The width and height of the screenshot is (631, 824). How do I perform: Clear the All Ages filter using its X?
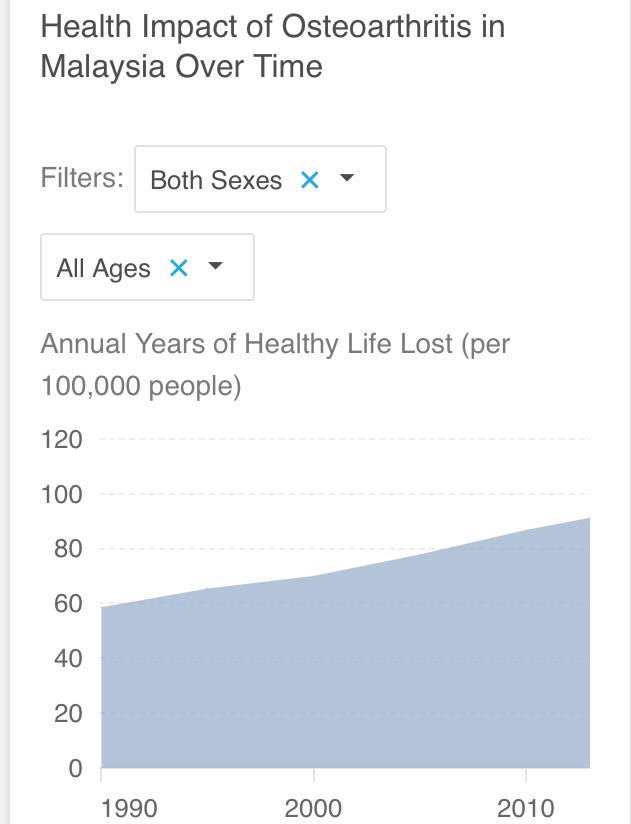(x=179, y=268)
